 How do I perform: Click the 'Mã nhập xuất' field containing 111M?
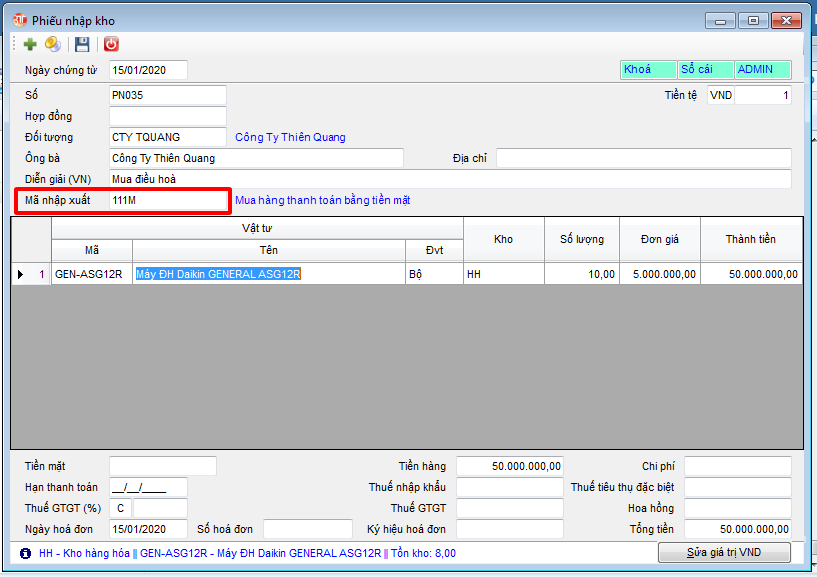click(168, 200)
